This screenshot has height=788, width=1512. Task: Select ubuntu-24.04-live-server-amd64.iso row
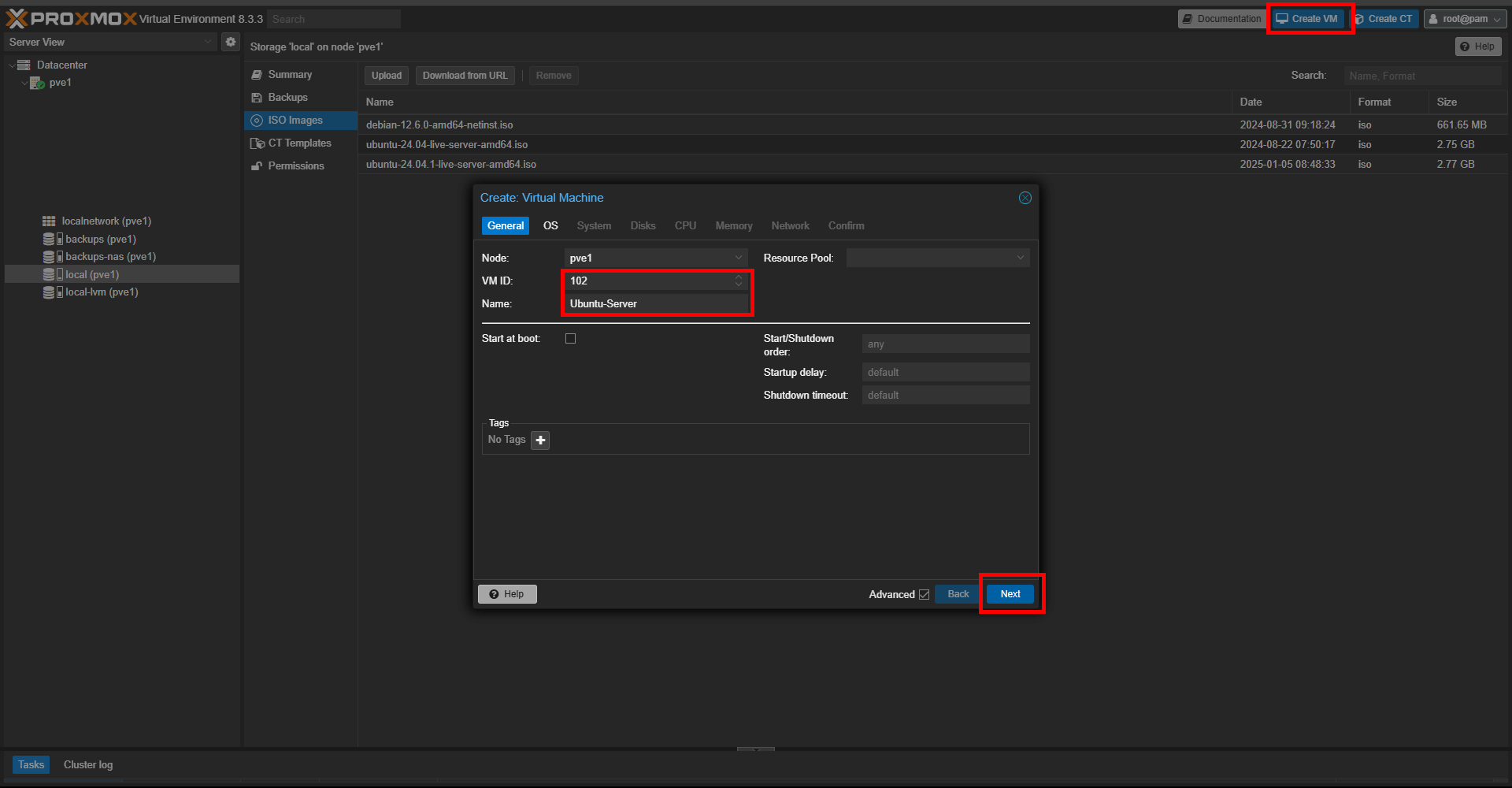pyautogui.click(x=933, y=145)
